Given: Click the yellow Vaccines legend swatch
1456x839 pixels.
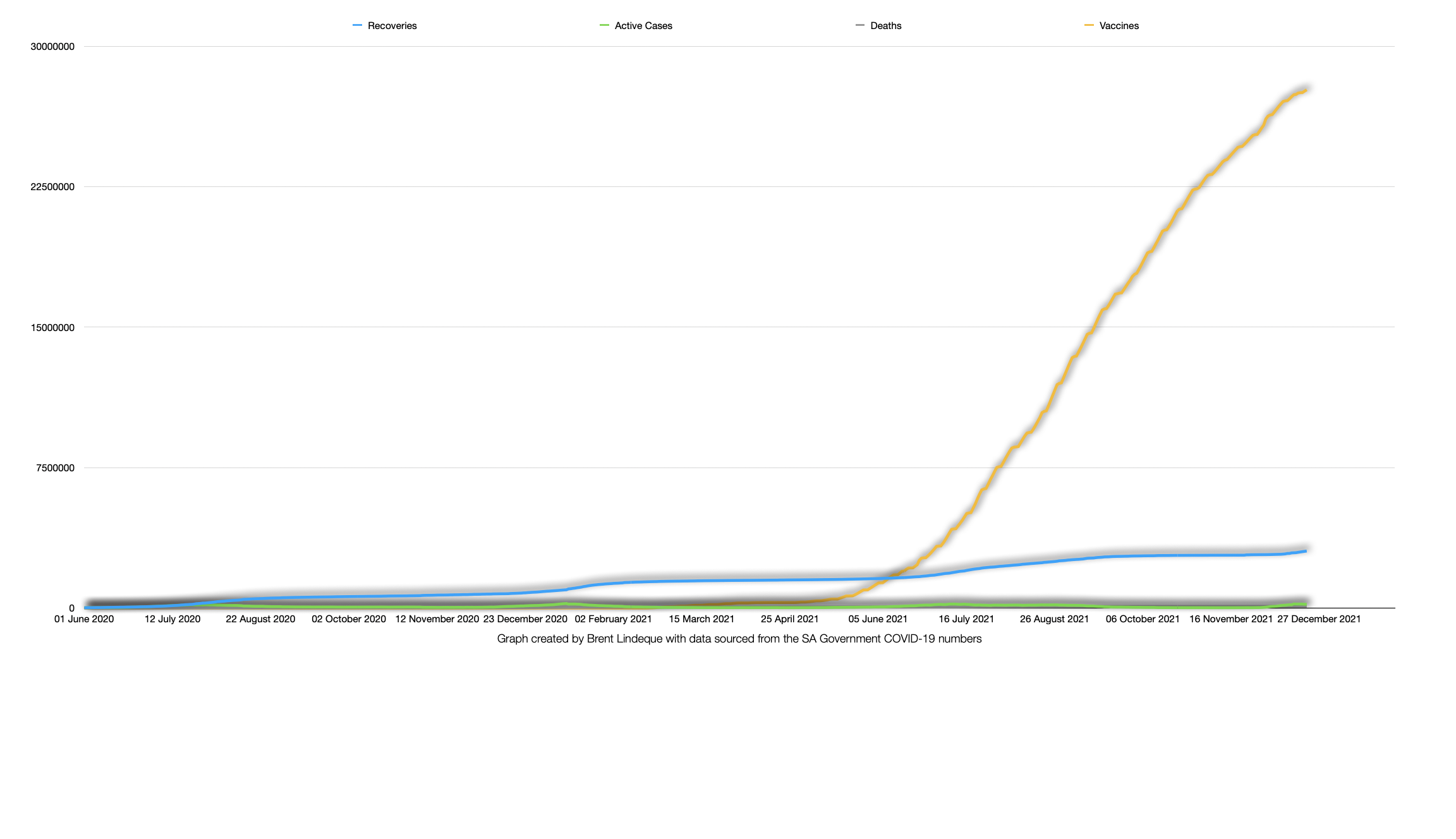Looking at the screenshot, I should tap(1089, 25).
